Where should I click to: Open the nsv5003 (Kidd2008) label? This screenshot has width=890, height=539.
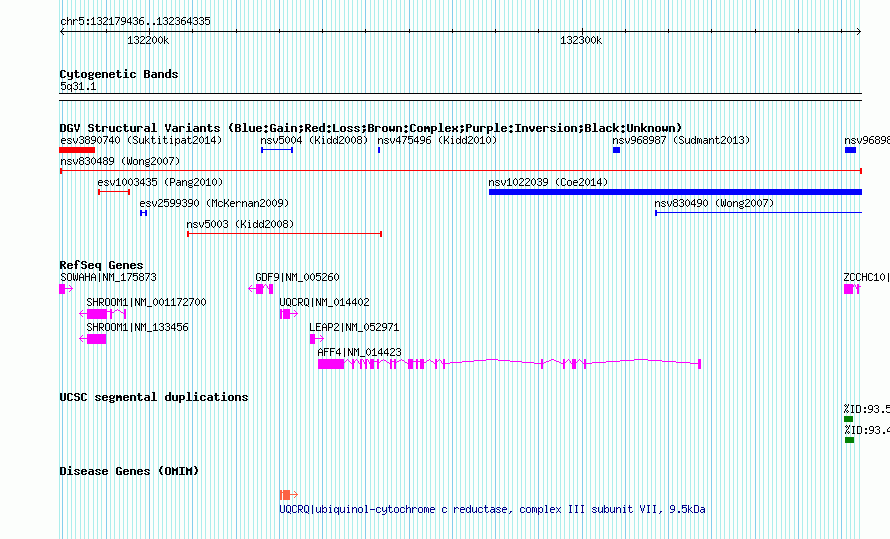240,224
